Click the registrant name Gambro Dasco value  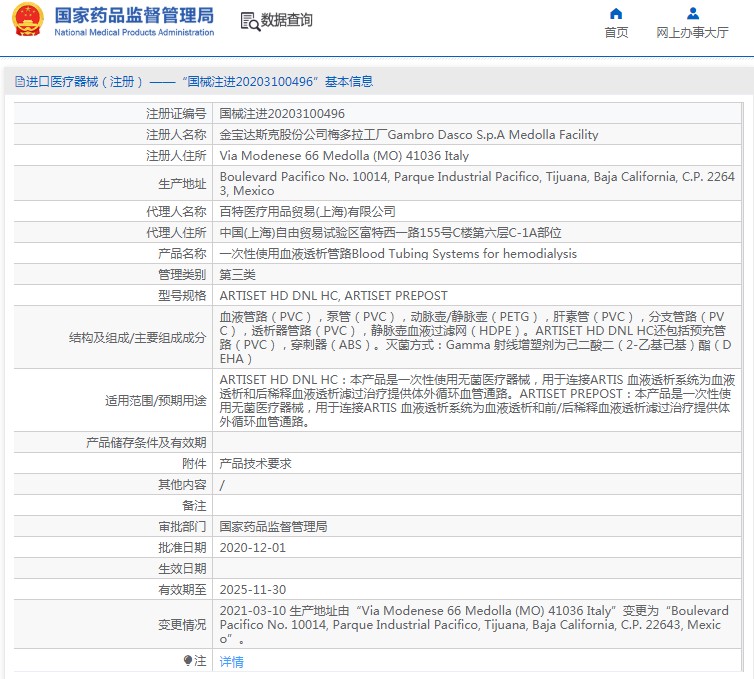pos(409,135)
